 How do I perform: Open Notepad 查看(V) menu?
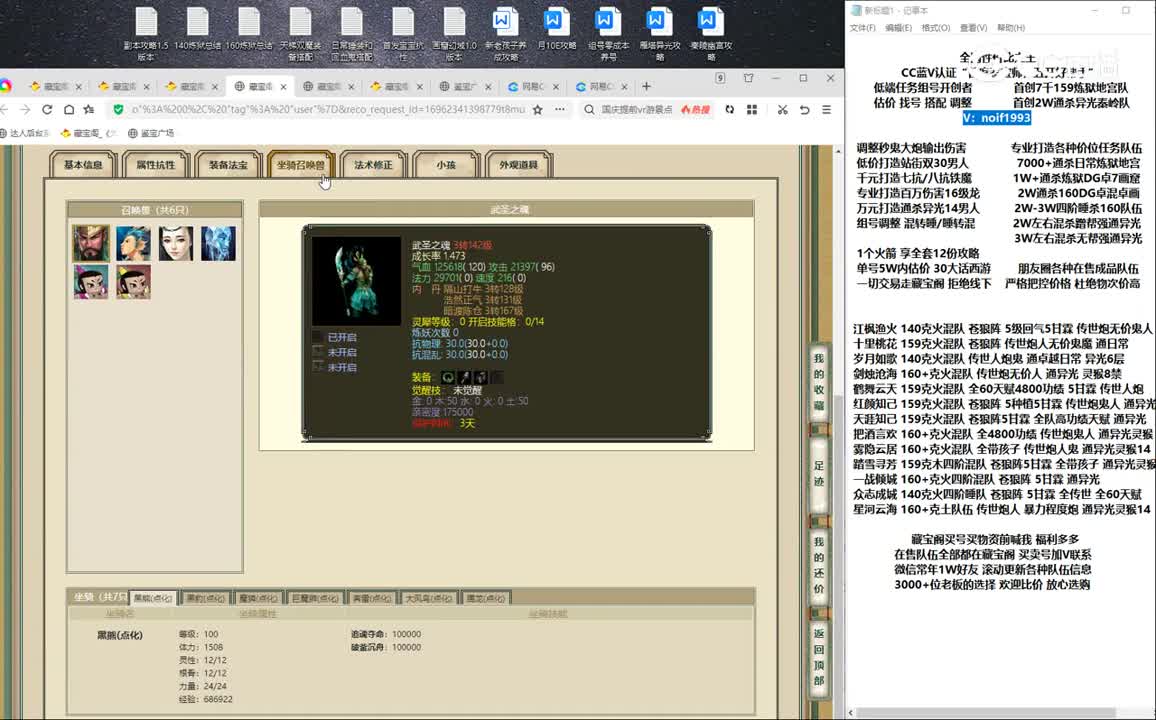click(x=973, y=28)
